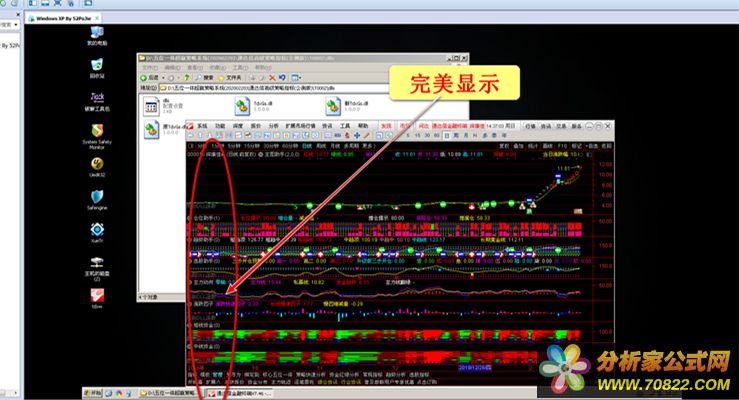Open the XueTr desktop icon
This screenshot has width=739, height=400.
tap(97, 231)
